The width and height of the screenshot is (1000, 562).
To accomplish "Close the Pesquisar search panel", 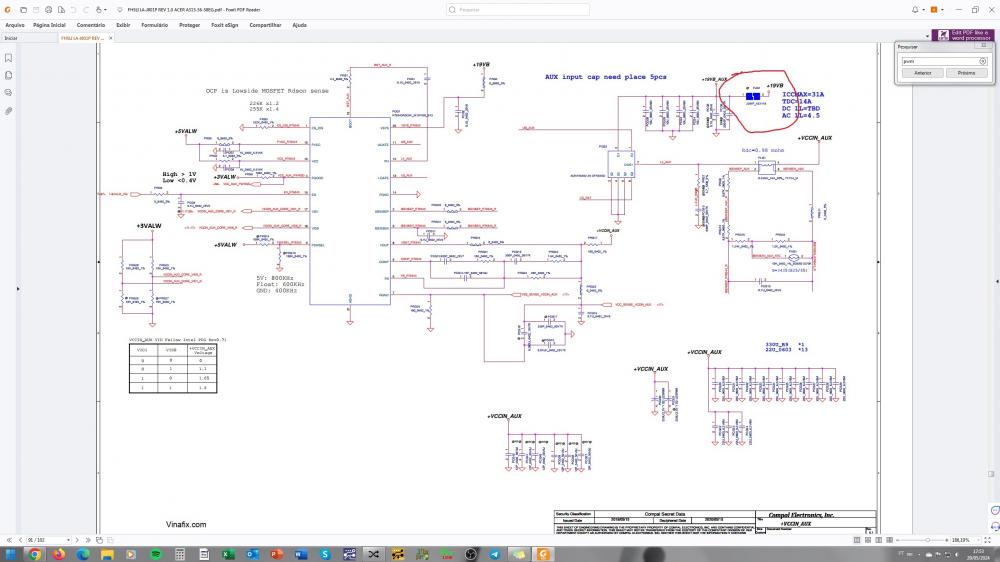I will [983, 46].
